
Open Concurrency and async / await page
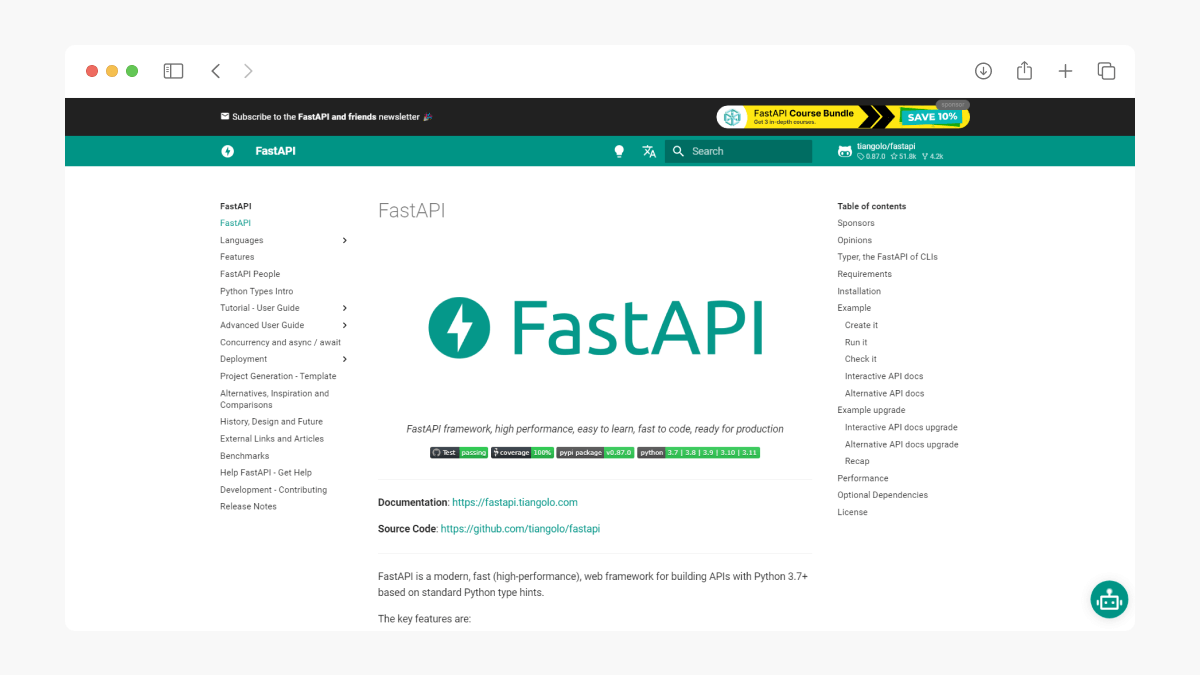(280, 342)
